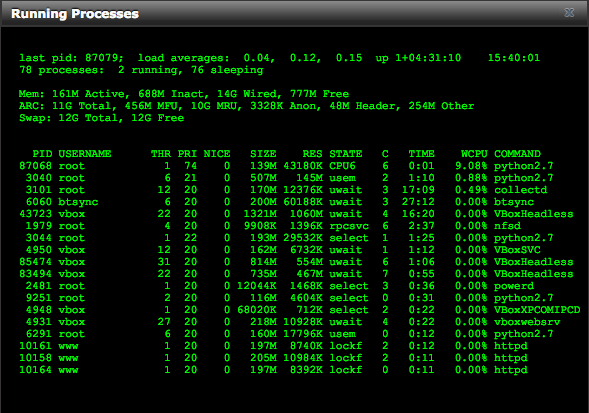This screenshot has width=589, height=413.
Task: Click the PID column header
Action: [42, 154]
